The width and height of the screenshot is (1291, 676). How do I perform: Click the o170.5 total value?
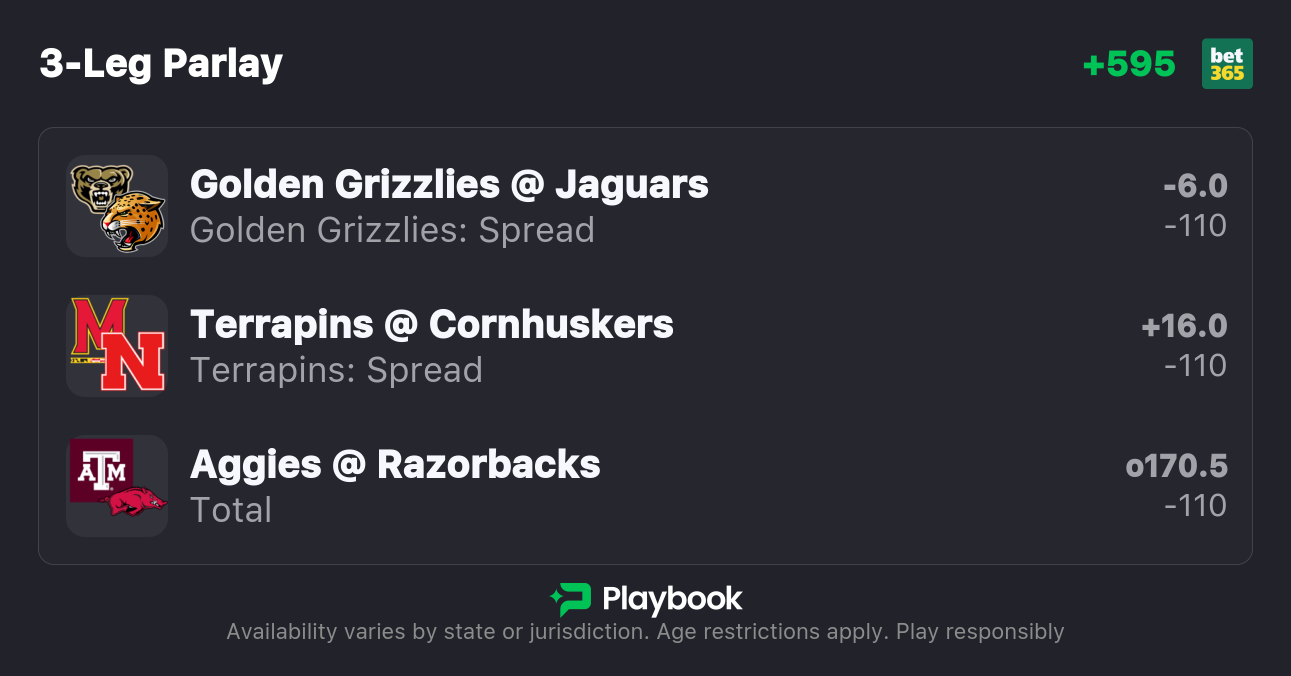[1176, 466]
